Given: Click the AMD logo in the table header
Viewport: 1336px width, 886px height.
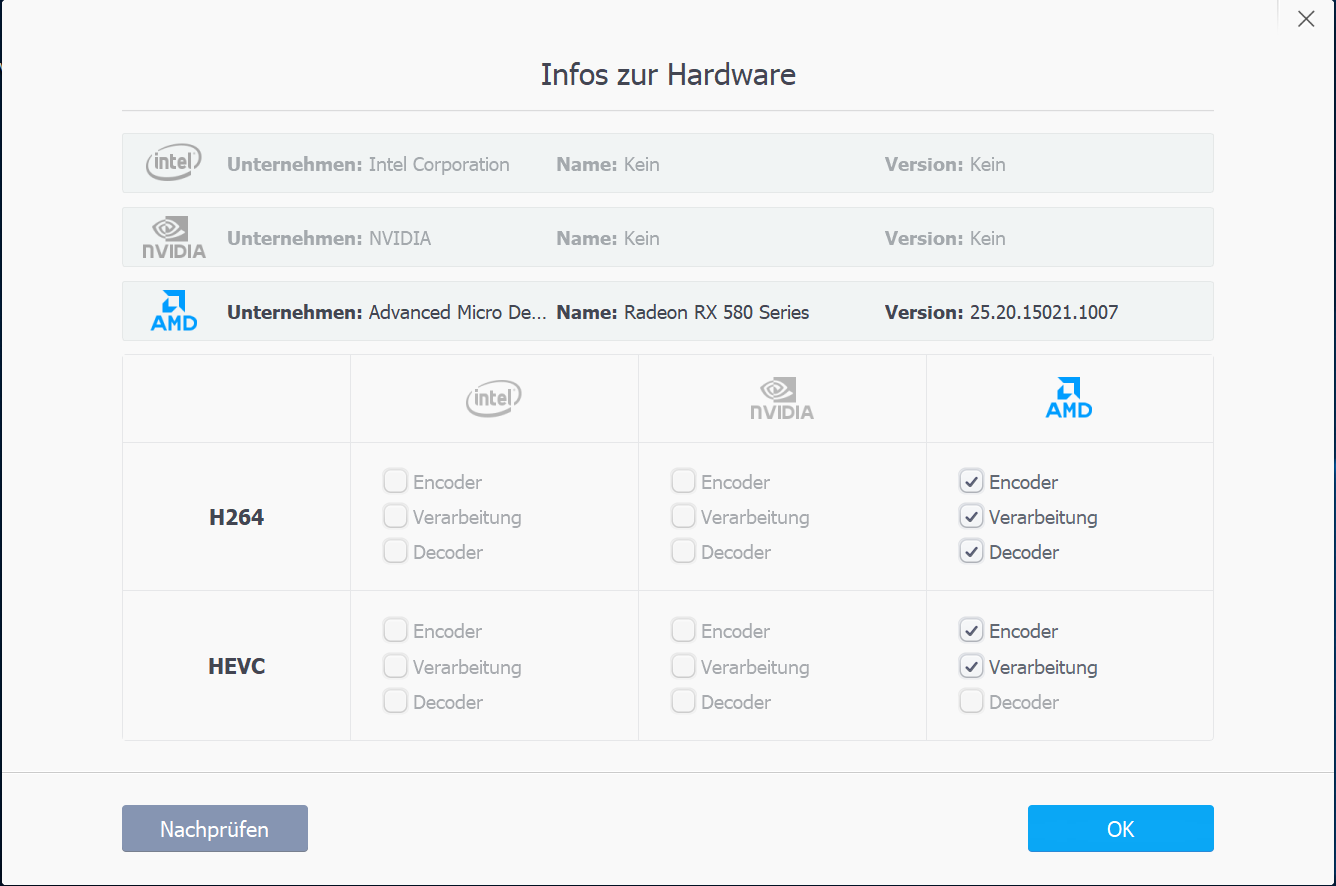Looking at the screenshot, I should (x=1069, y=398).
